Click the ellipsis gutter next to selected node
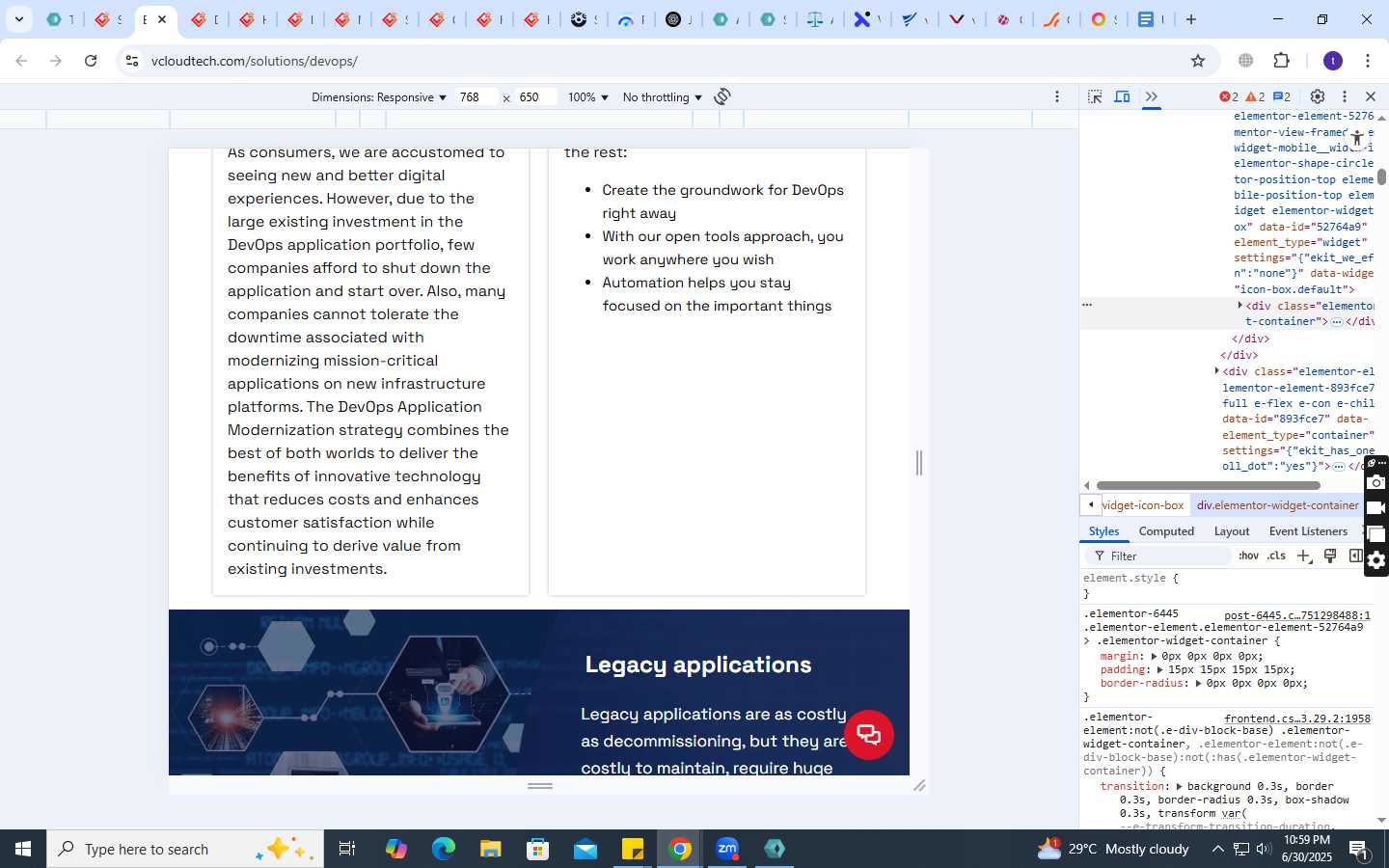Screen dimensions: 1389x868 click(x=1087, y=305)
